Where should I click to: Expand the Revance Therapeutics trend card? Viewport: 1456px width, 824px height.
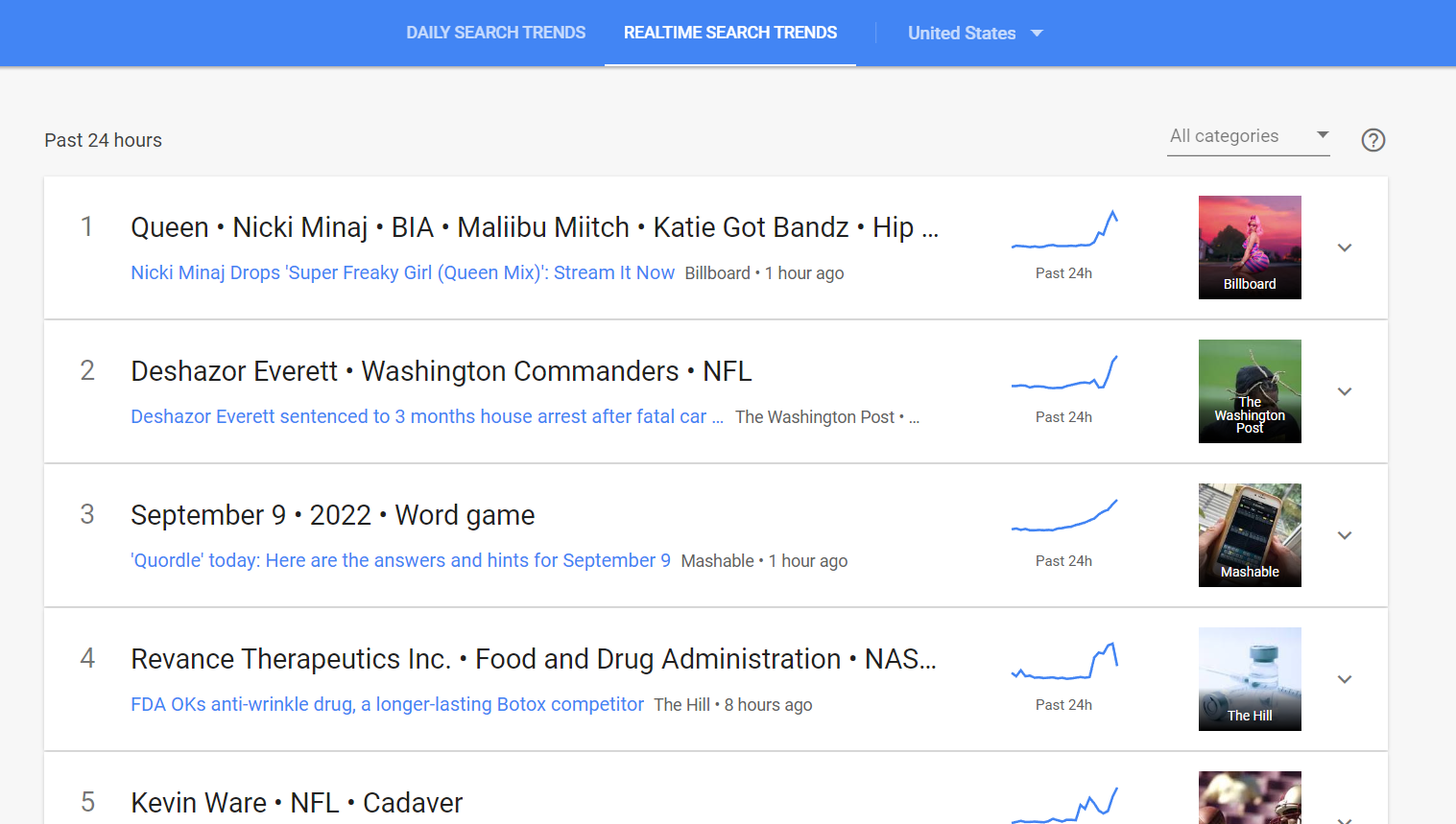coord(1345,679)
